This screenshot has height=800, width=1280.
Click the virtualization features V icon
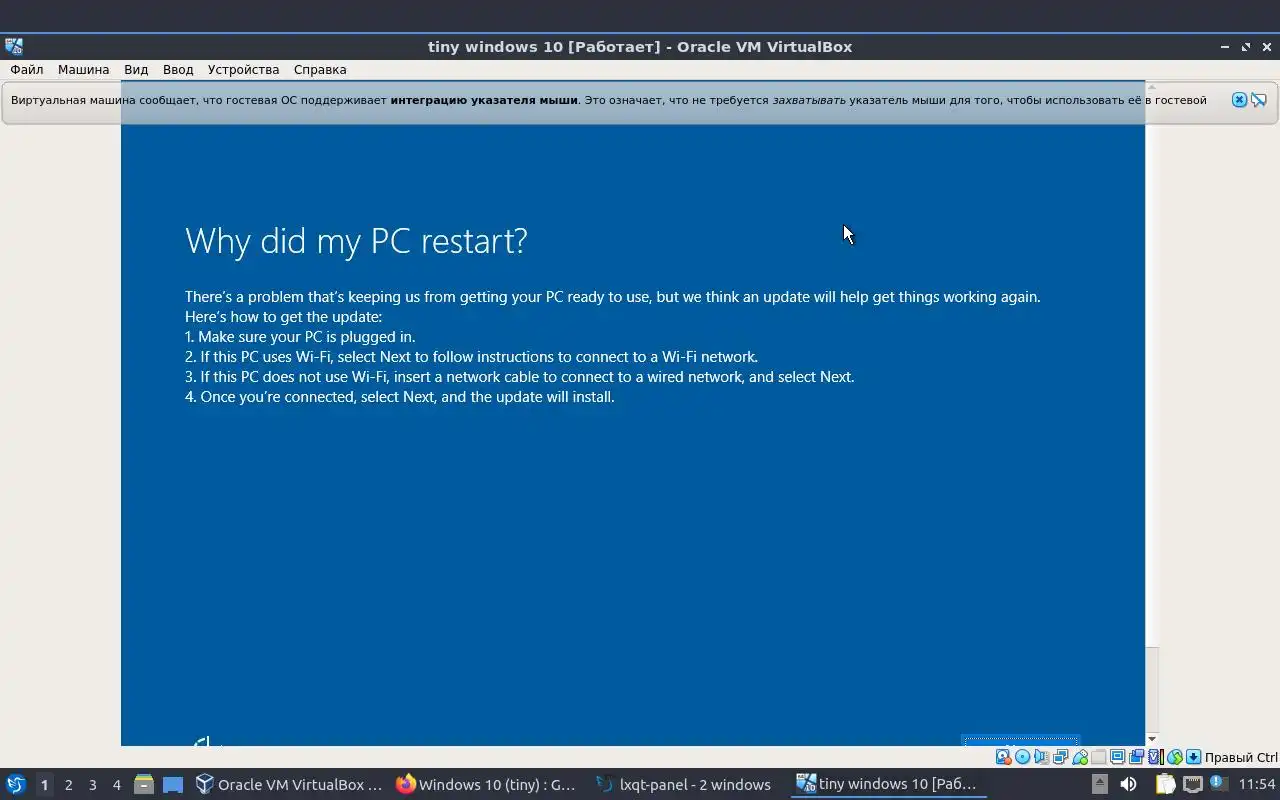[x=1155, y=757]
